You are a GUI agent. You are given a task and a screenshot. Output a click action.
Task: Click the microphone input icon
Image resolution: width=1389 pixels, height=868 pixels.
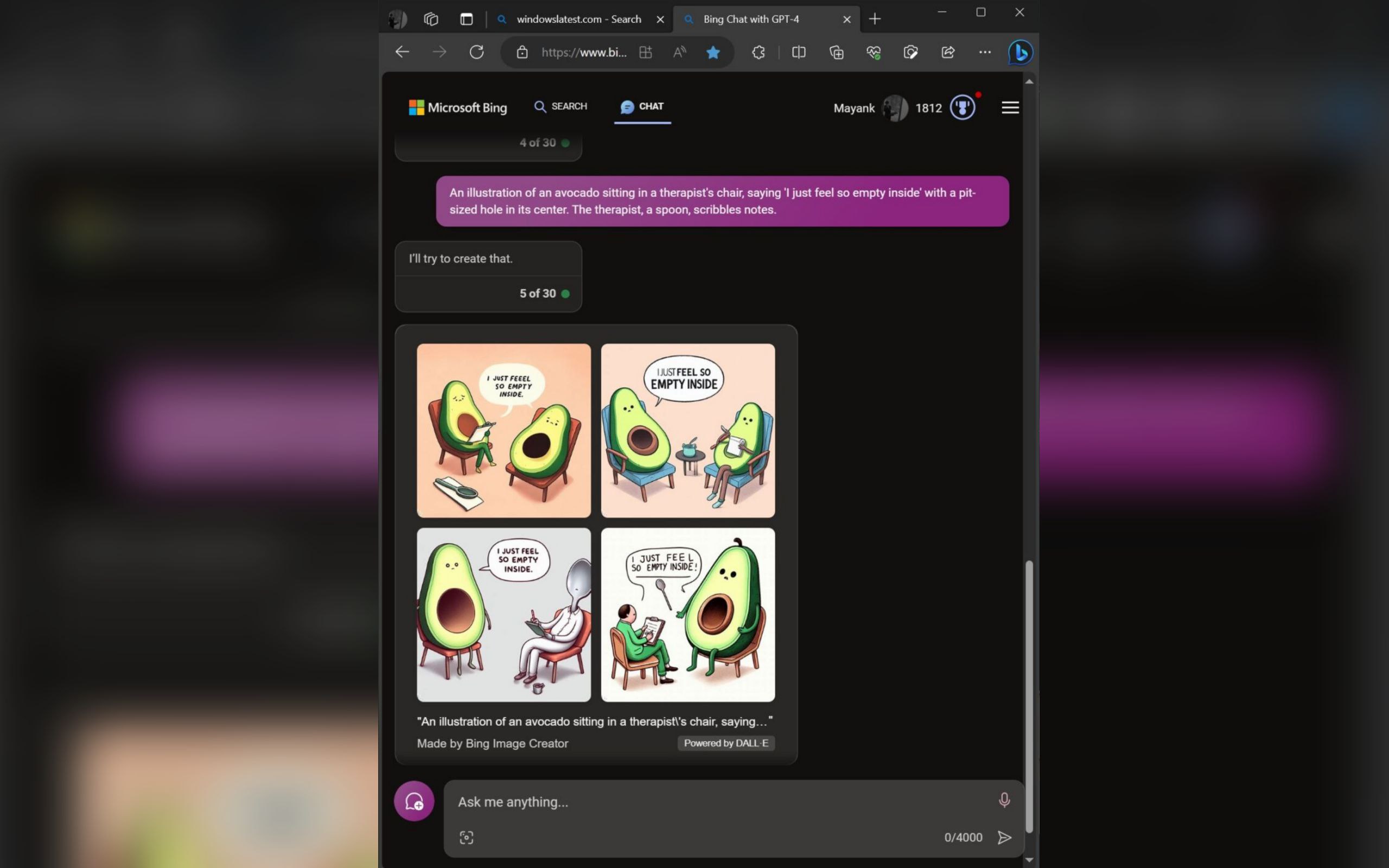(1005, 800)
